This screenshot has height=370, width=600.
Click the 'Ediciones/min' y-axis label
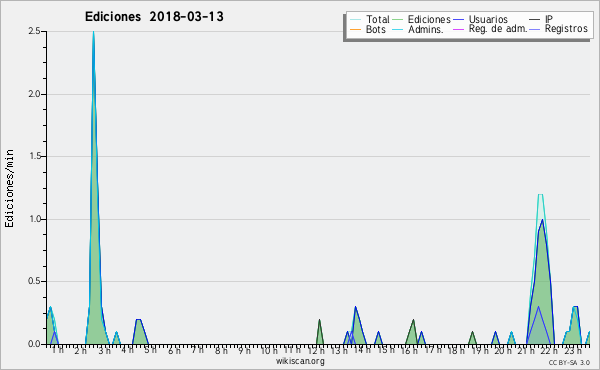pos(9,188)
